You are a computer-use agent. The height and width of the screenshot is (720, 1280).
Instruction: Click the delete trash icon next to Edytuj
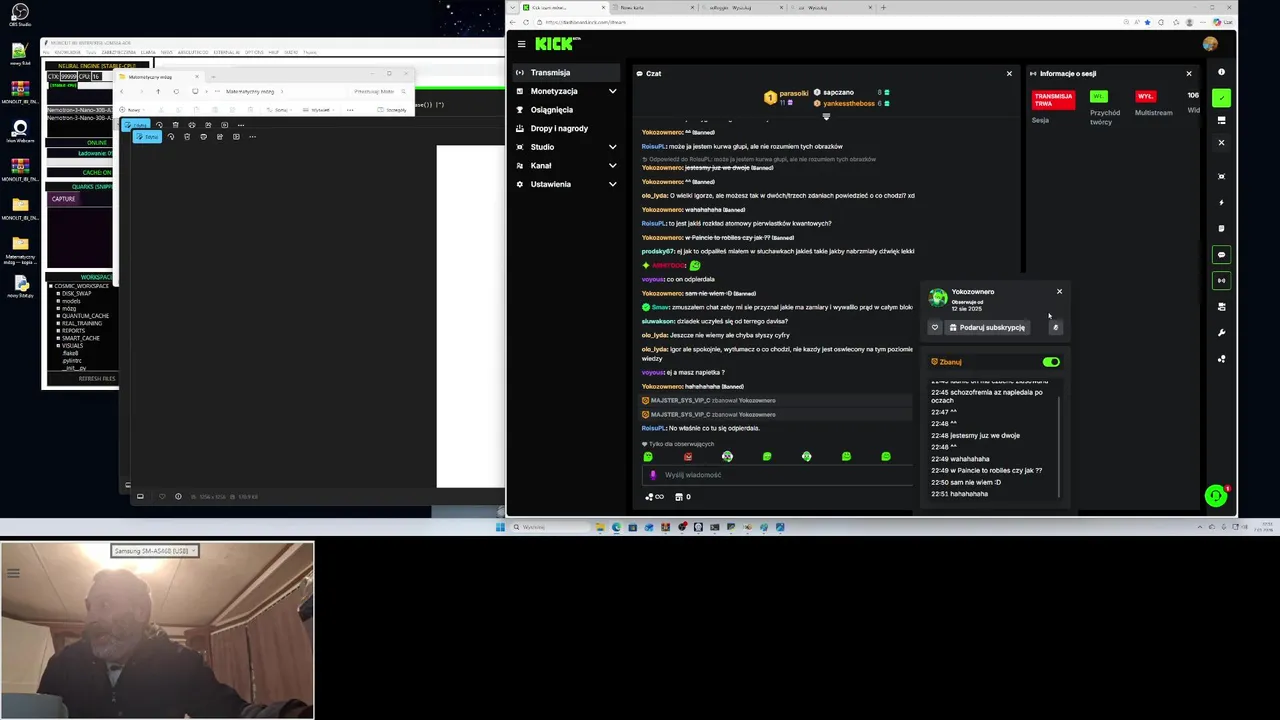tap(187, 137)
